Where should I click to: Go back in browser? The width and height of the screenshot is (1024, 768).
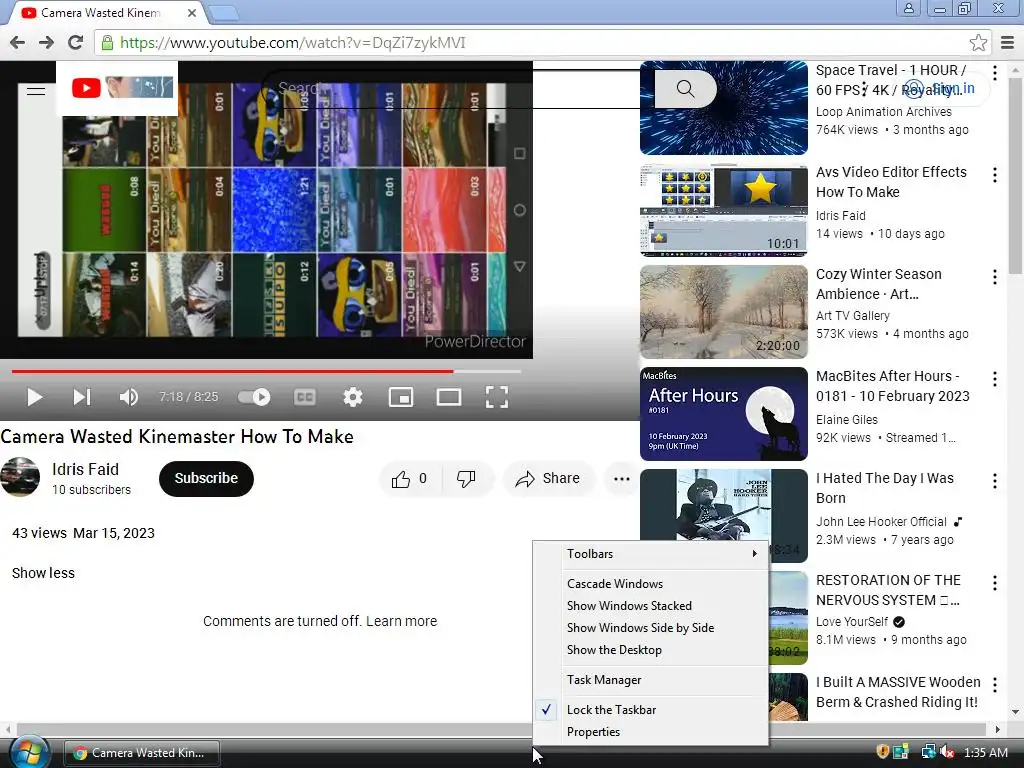(18, 42)
